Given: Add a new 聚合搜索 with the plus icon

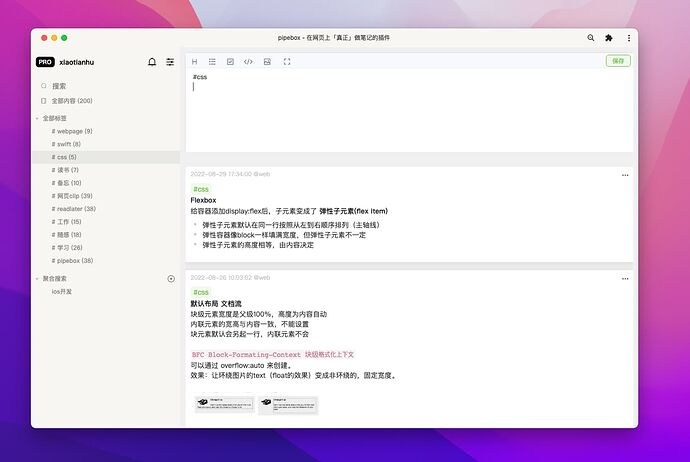Looking at the screenshot, I should pyautogui.click(x=171, y=278).
